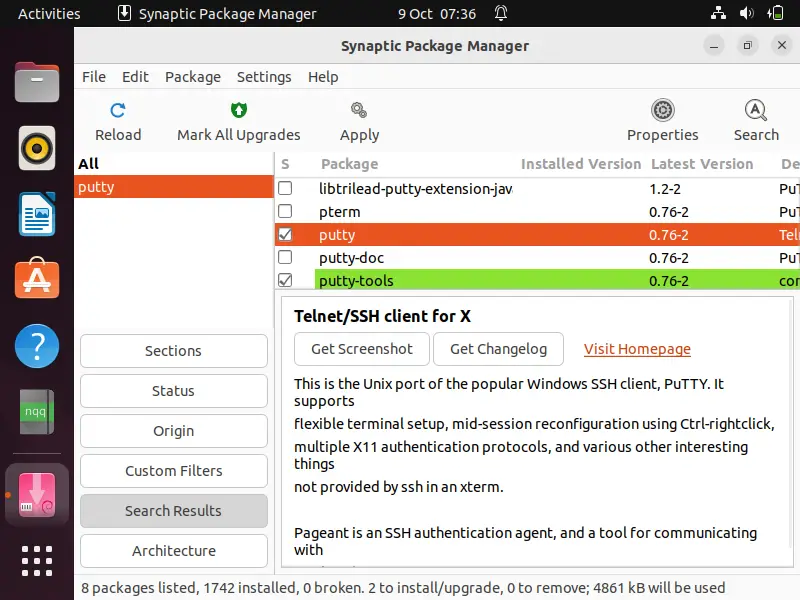Show all applications grid
This screenshot has width=800, height=600.
(37, 561)
